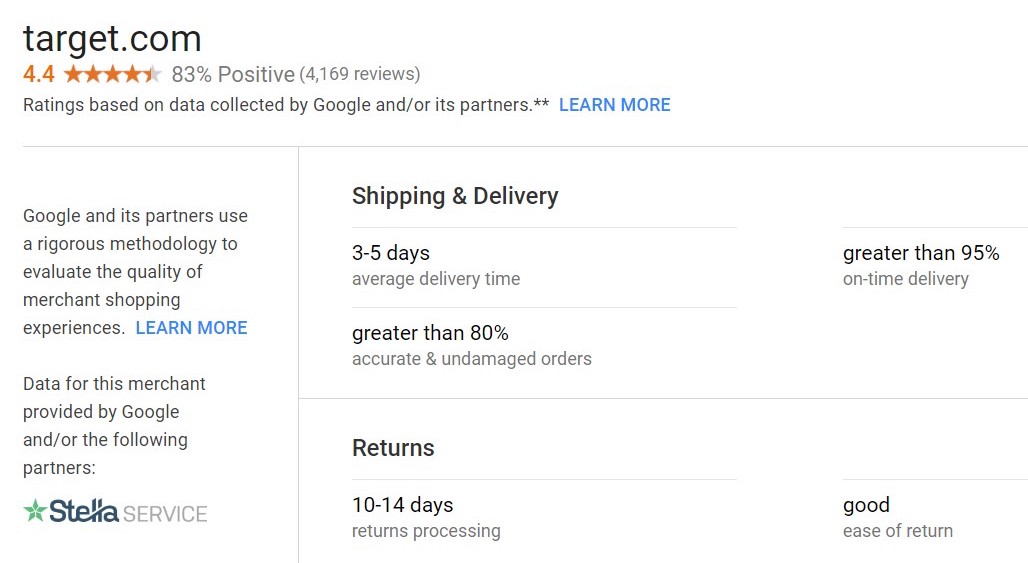
Task: Click accurate & undamaged orders label
Action: (472, 359)
